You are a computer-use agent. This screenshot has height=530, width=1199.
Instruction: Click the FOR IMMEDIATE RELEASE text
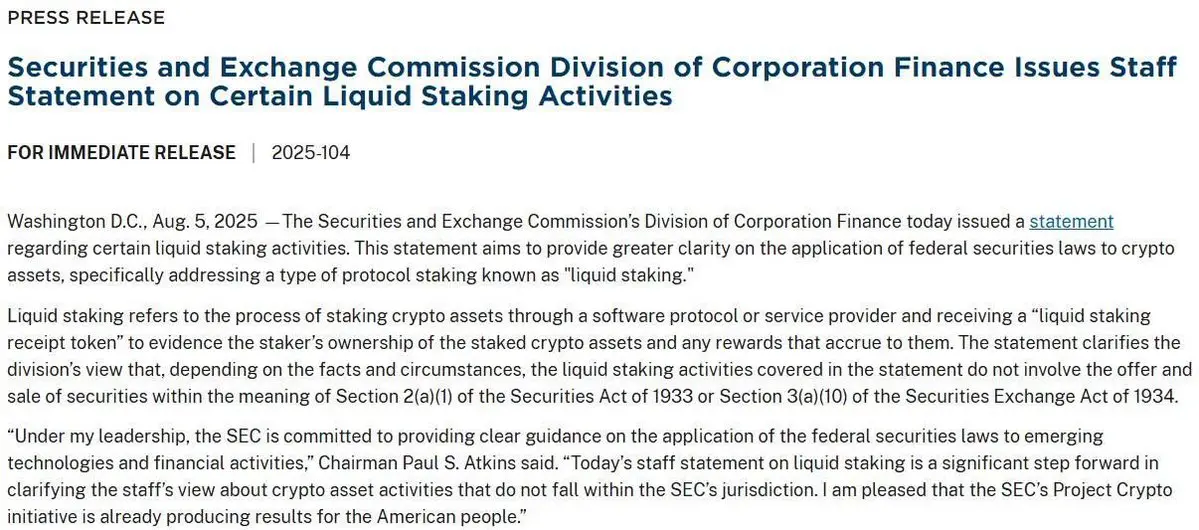coord(122,153)
